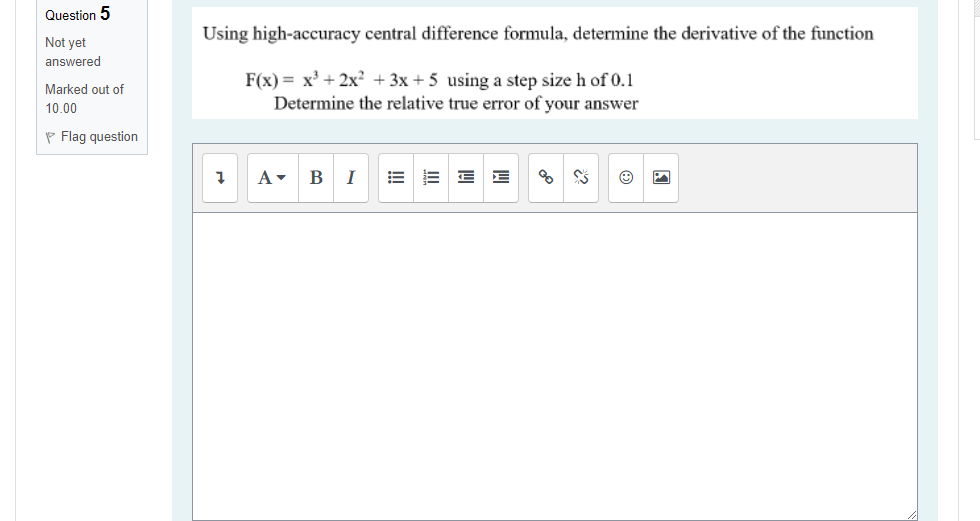Outdent the selected text
The image size is (980, 521).
[466, 178]
